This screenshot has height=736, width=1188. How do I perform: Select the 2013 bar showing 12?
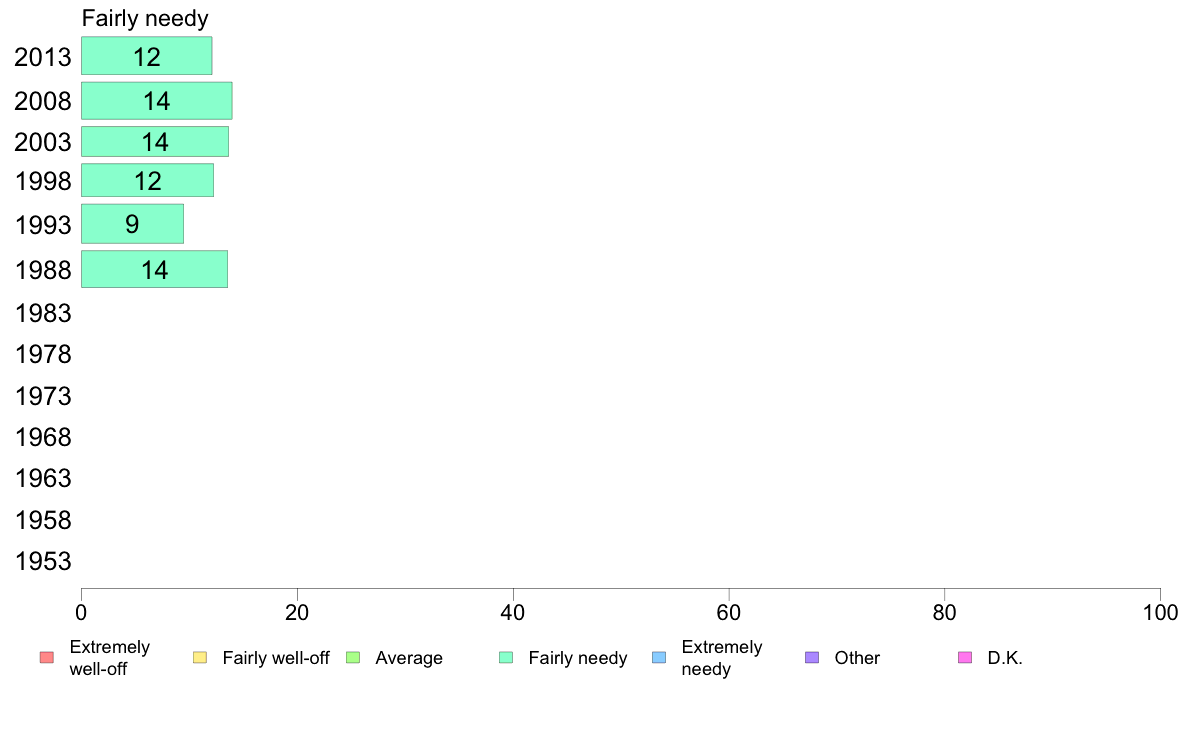coord(147,56)
